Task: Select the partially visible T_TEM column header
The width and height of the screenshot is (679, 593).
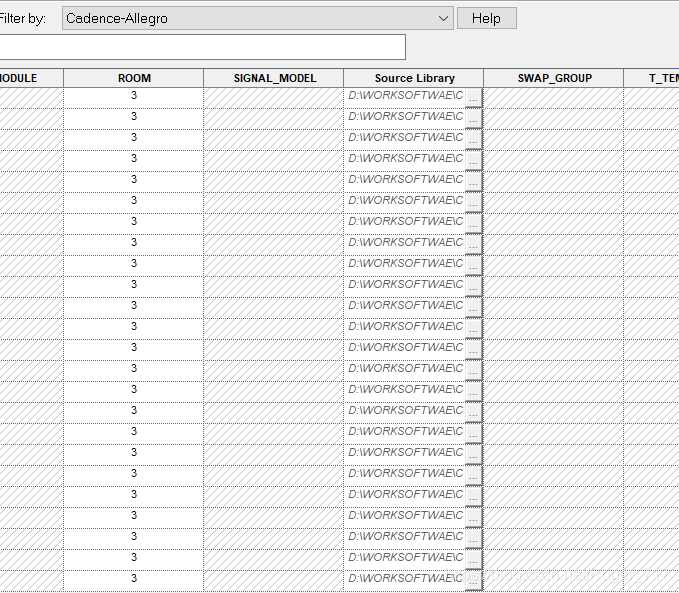Action: coord(655,78)
